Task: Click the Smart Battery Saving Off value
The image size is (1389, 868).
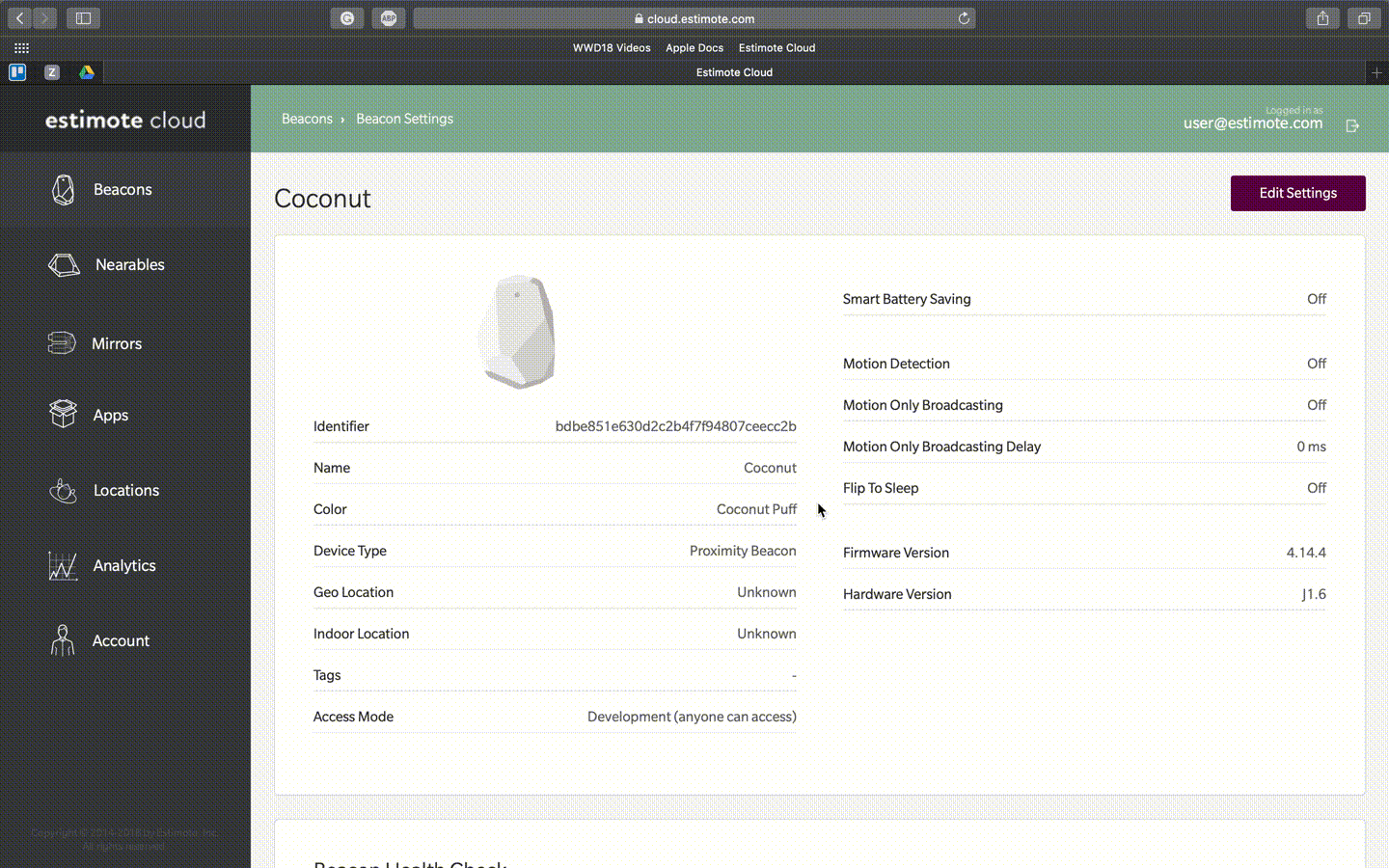Action: click(x=1317, y=299)
